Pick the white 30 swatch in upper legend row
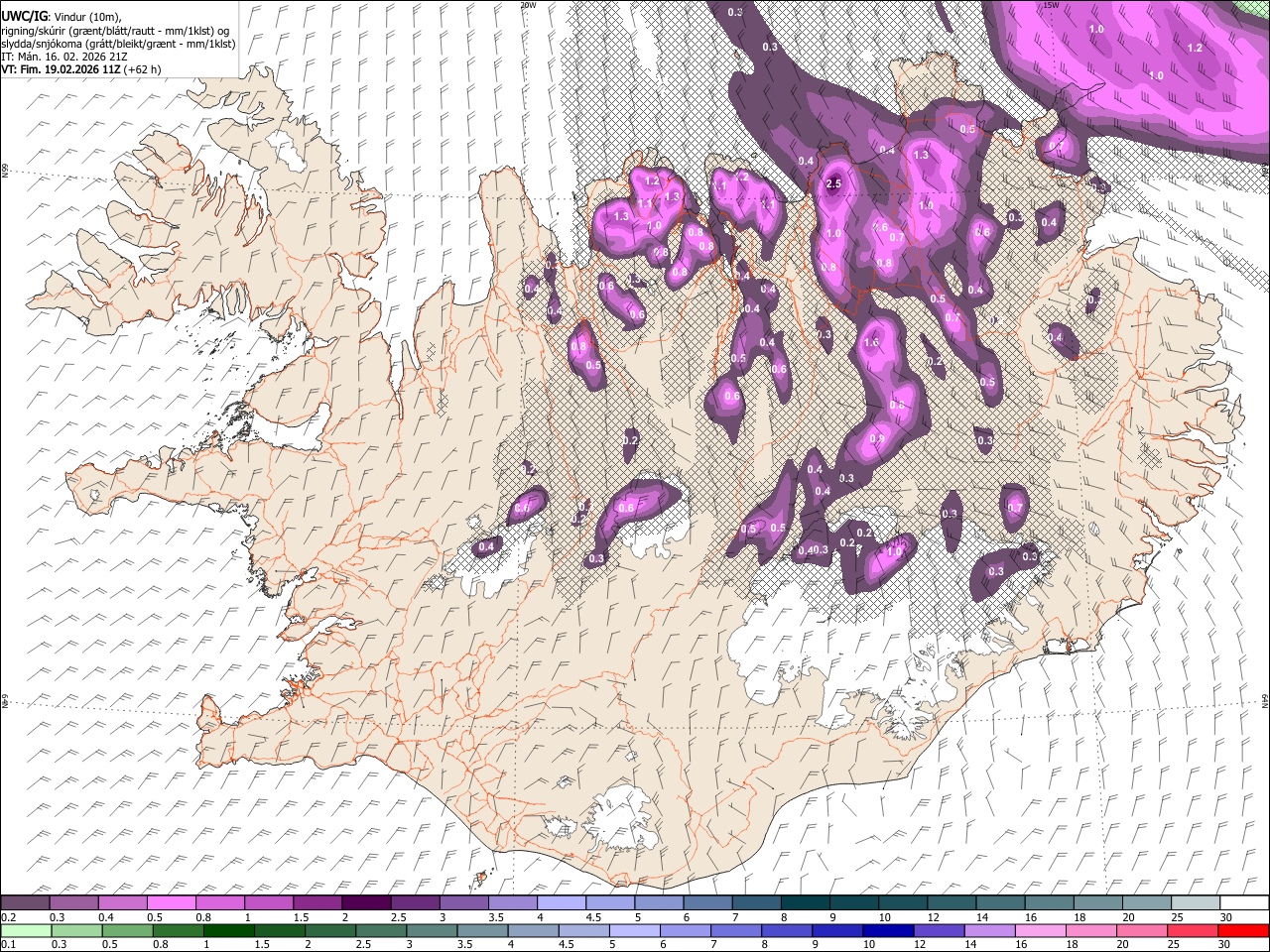The height and width of the screenshot is (952, 1270). 1244,902
